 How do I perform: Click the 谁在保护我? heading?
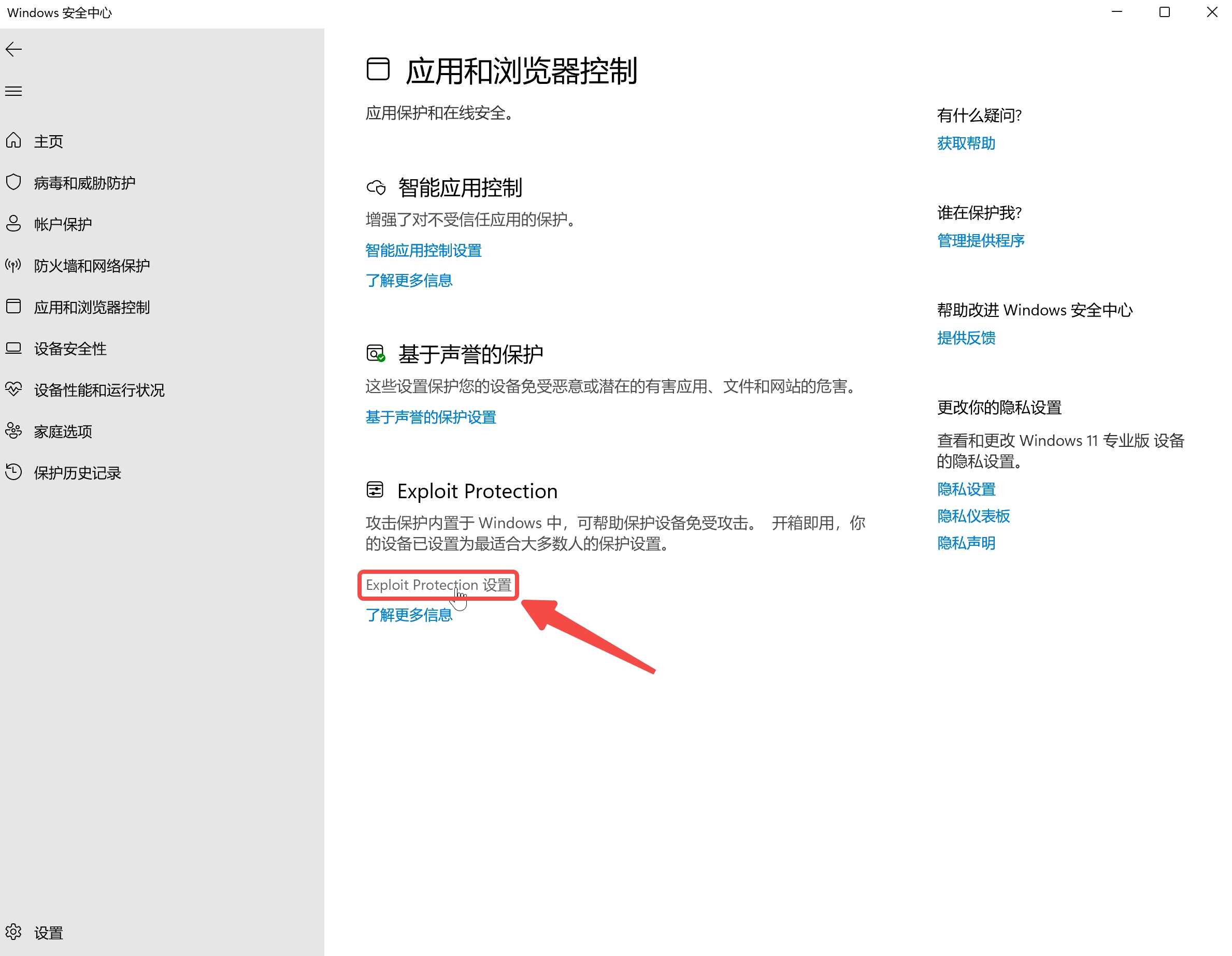click(979, 213)
